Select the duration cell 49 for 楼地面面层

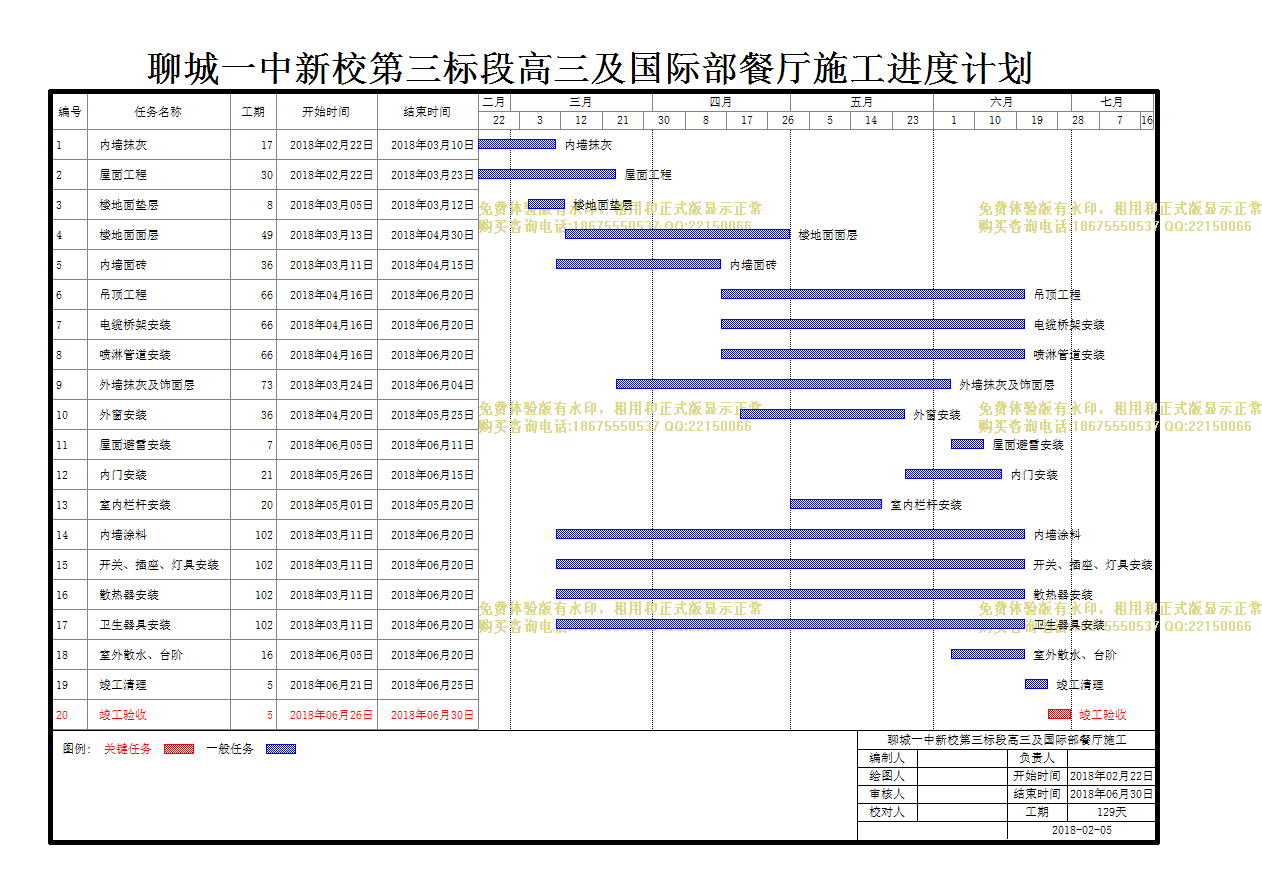click(x=254, y=235)
